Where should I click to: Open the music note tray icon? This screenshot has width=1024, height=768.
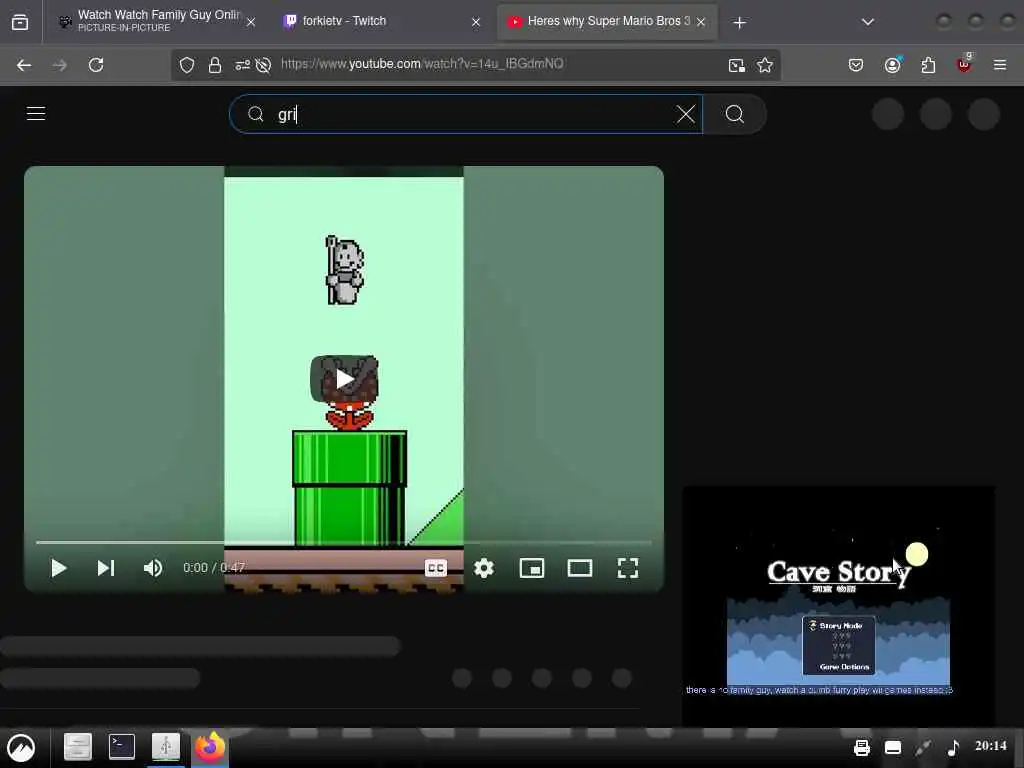point(953,747)
